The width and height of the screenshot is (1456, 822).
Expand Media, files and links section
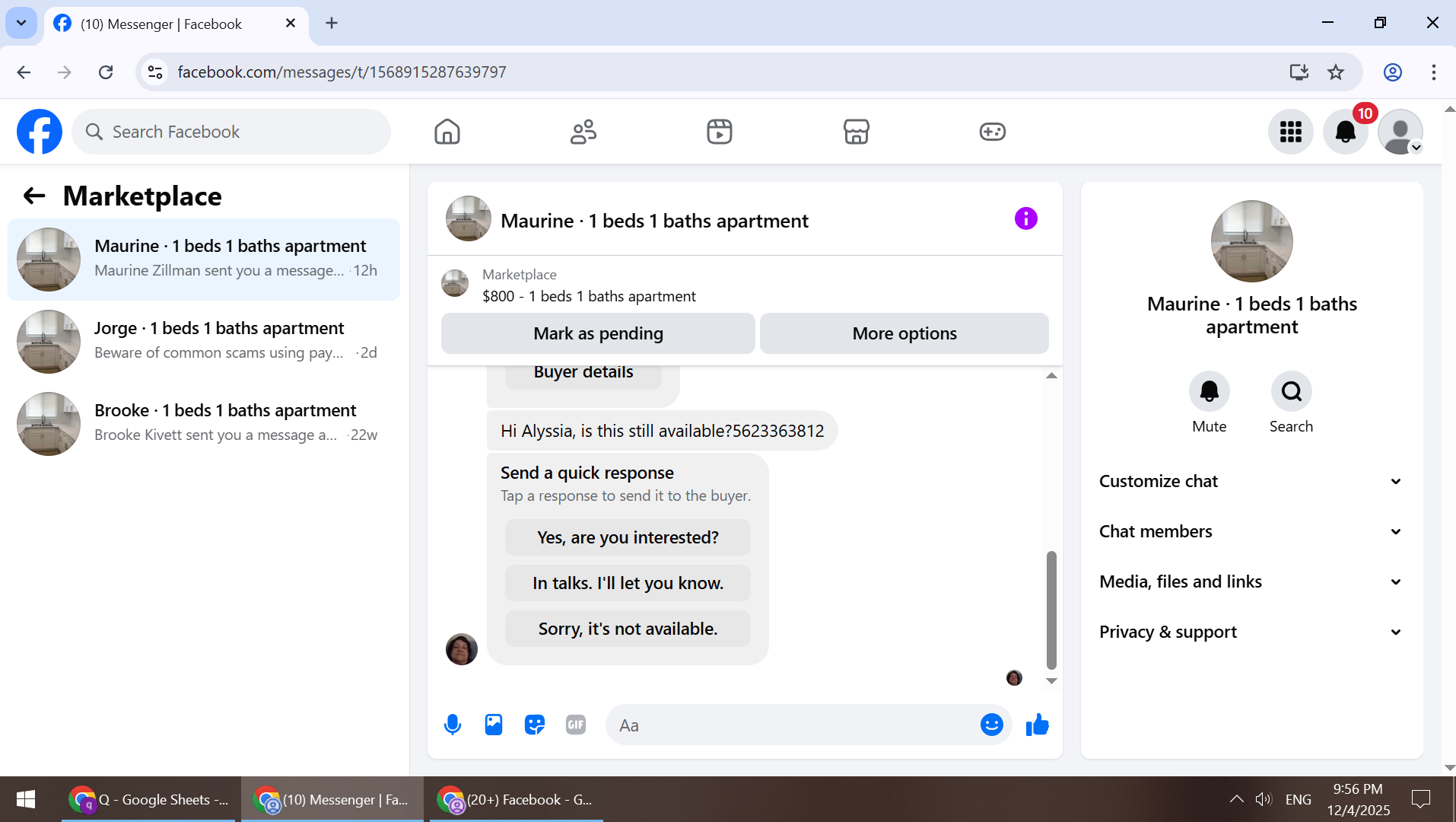coord(1251,581)
